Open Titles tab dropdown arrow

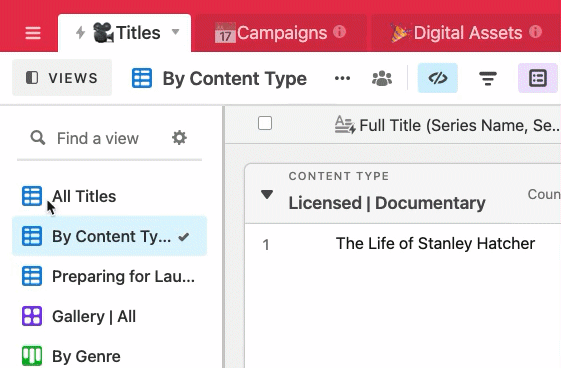(x=175, y=32)
